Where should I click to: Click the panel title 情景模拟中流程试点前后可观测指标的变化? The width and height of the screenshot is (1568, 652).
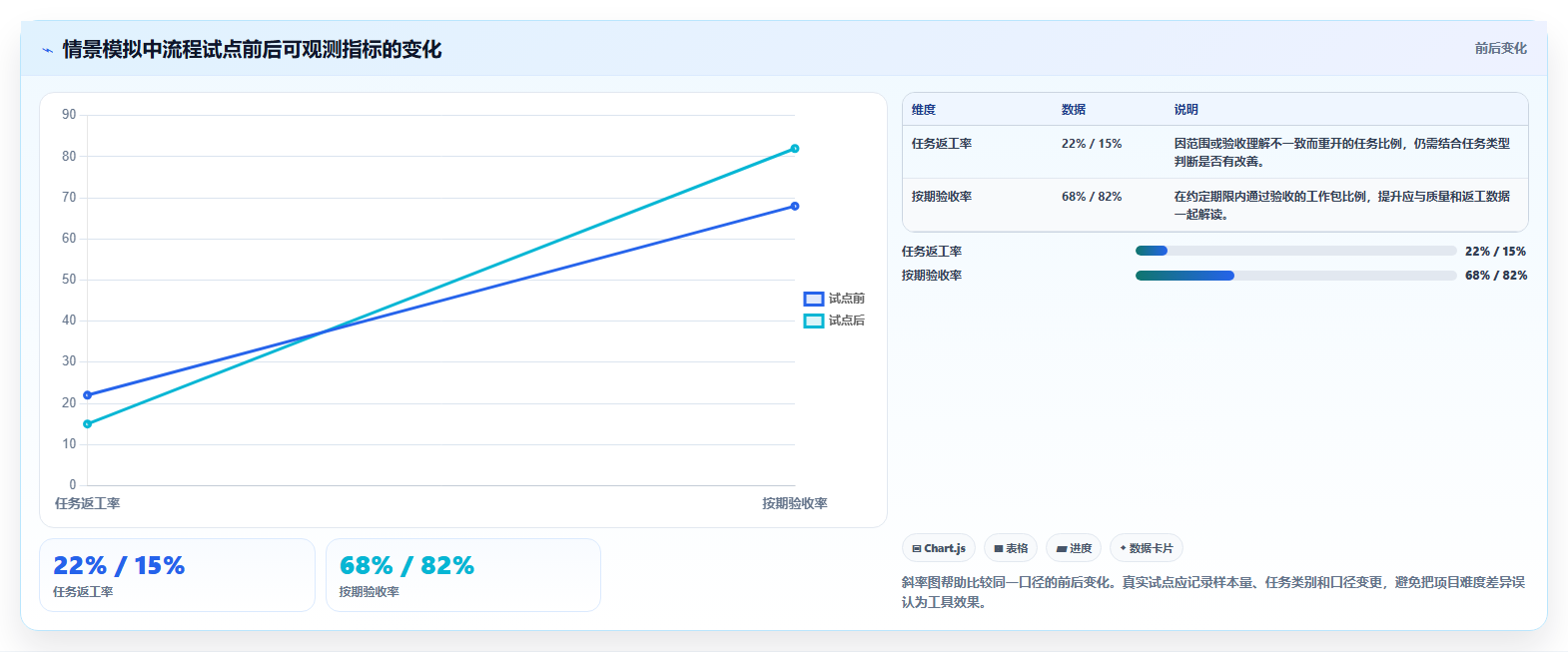tap(252, 49)
